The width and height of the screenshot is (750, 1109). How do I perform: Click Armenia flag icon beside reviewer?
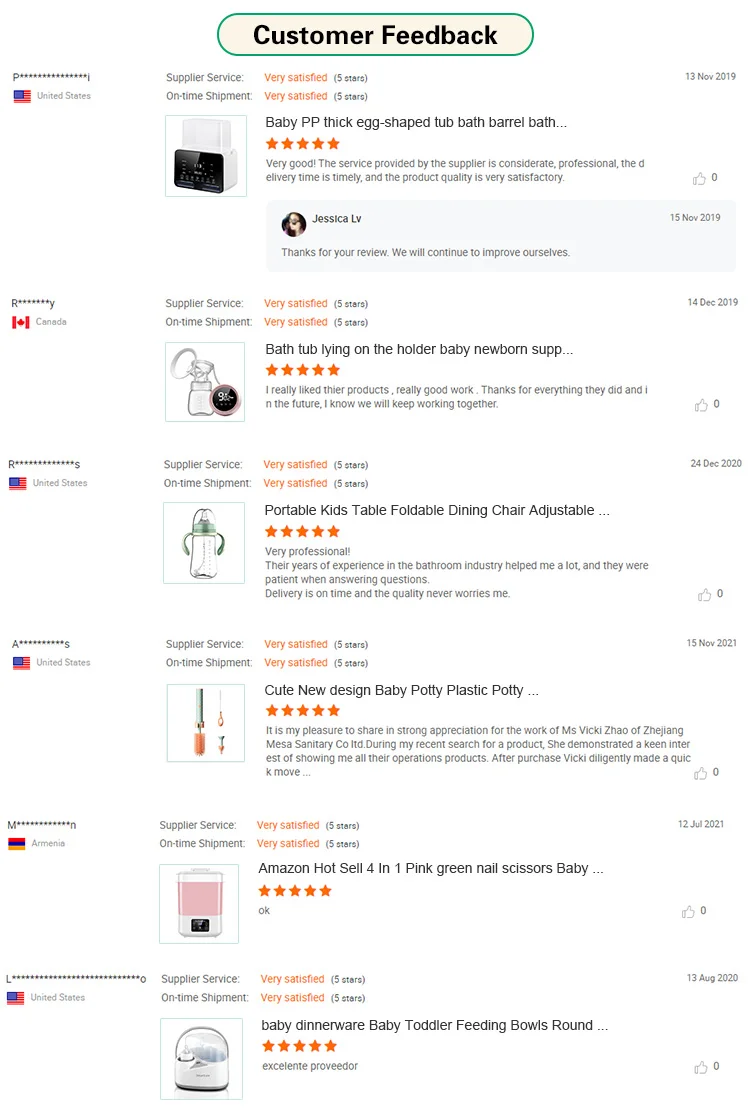tap(16, 844)
